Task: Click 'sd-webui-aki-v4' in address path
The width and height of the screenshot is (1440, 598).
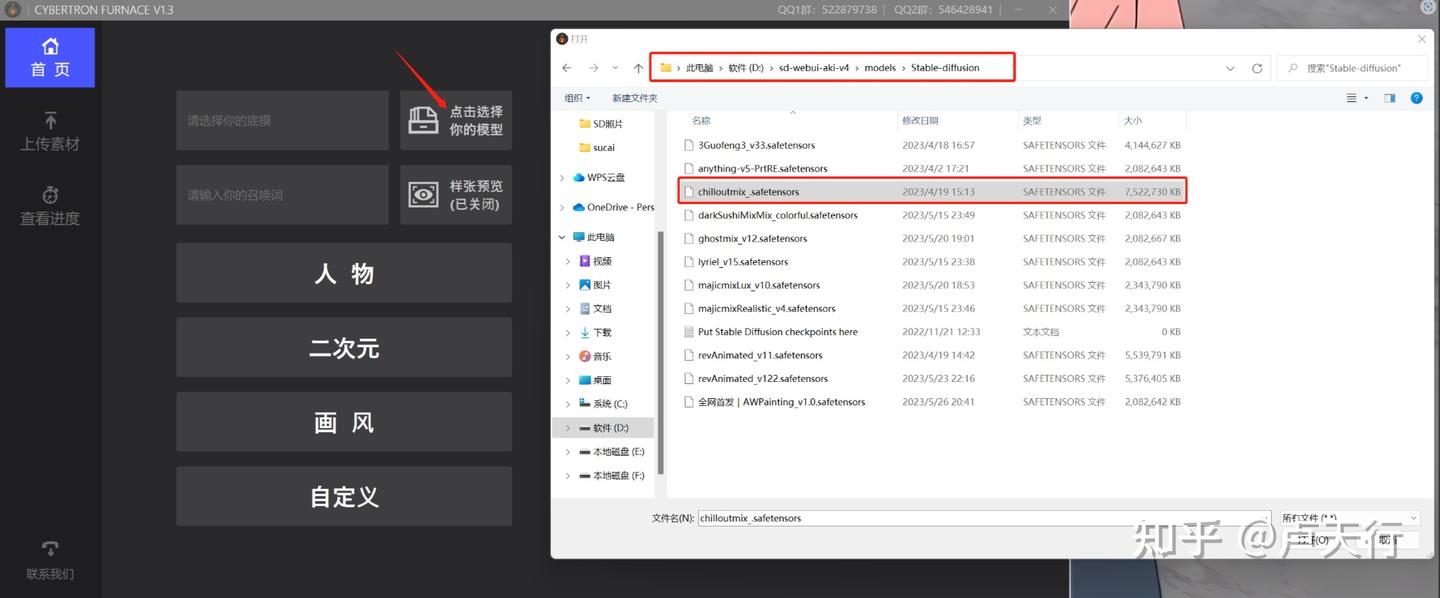Action: (x=814, y=68)
